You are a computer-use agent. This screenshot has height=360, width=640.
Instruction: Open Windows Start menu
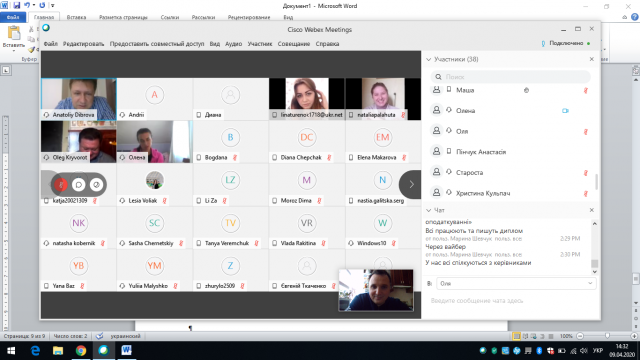tap(11, 351)
